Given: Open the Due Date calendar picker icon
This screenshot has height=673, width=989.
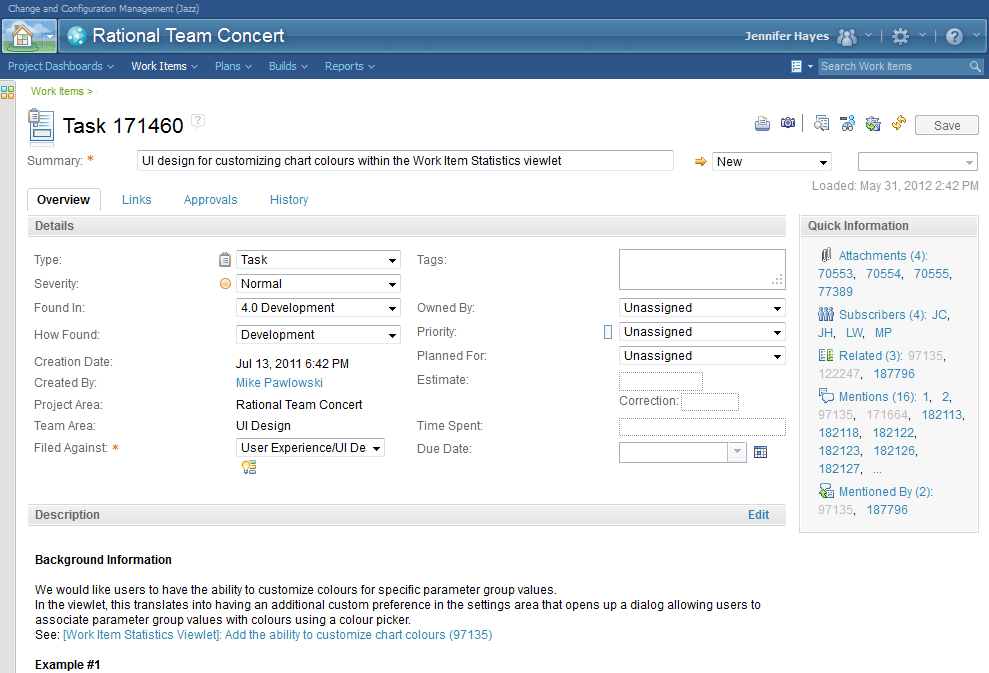Looking at the screenshot, I should pos(761,452).
